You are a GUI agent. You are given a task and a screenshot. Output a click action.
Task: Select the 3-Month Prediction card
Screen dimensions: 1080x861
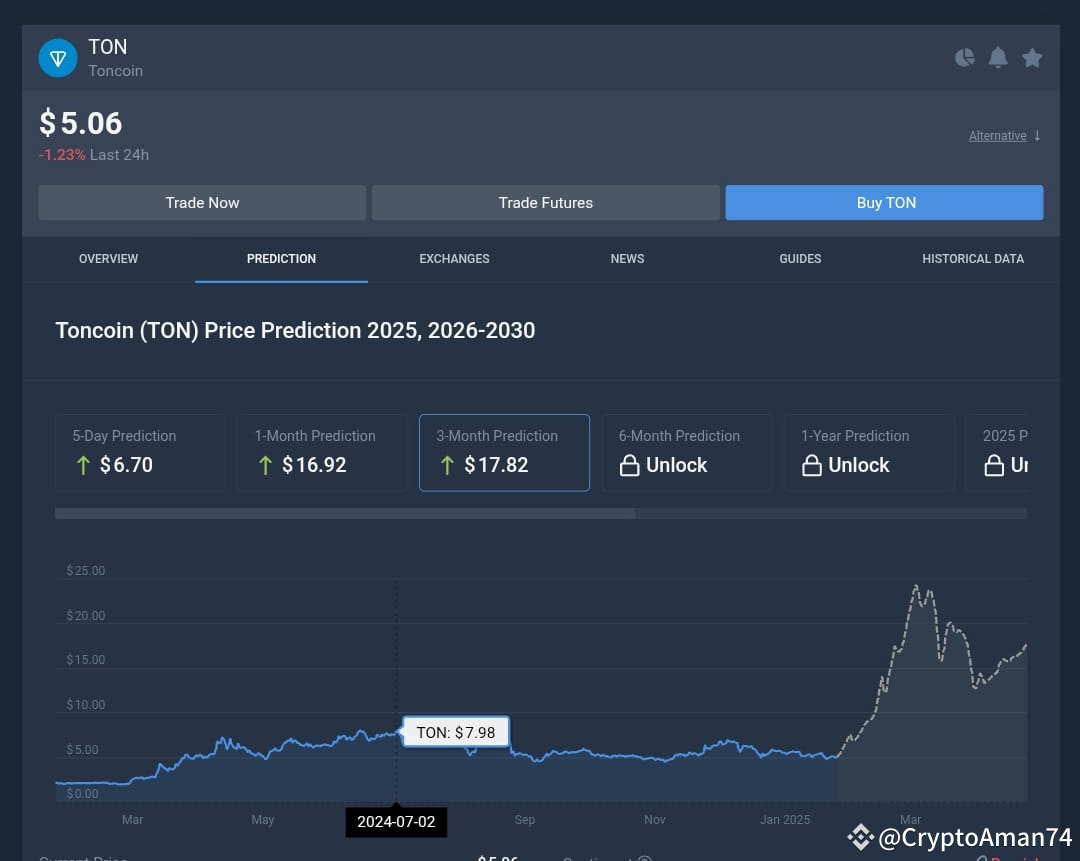pyautogui.click(x=504, y=452)
